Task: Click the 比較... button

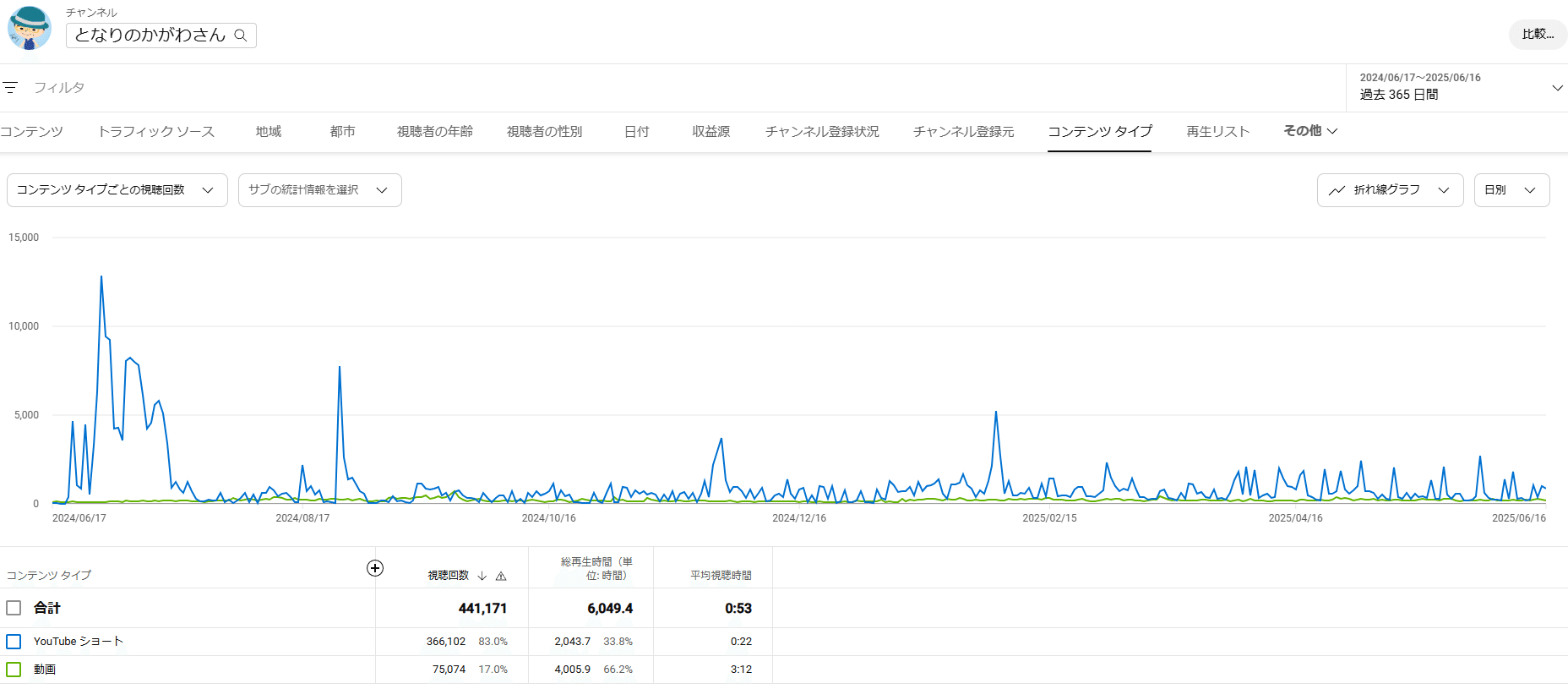Action: click(1538, 35)
